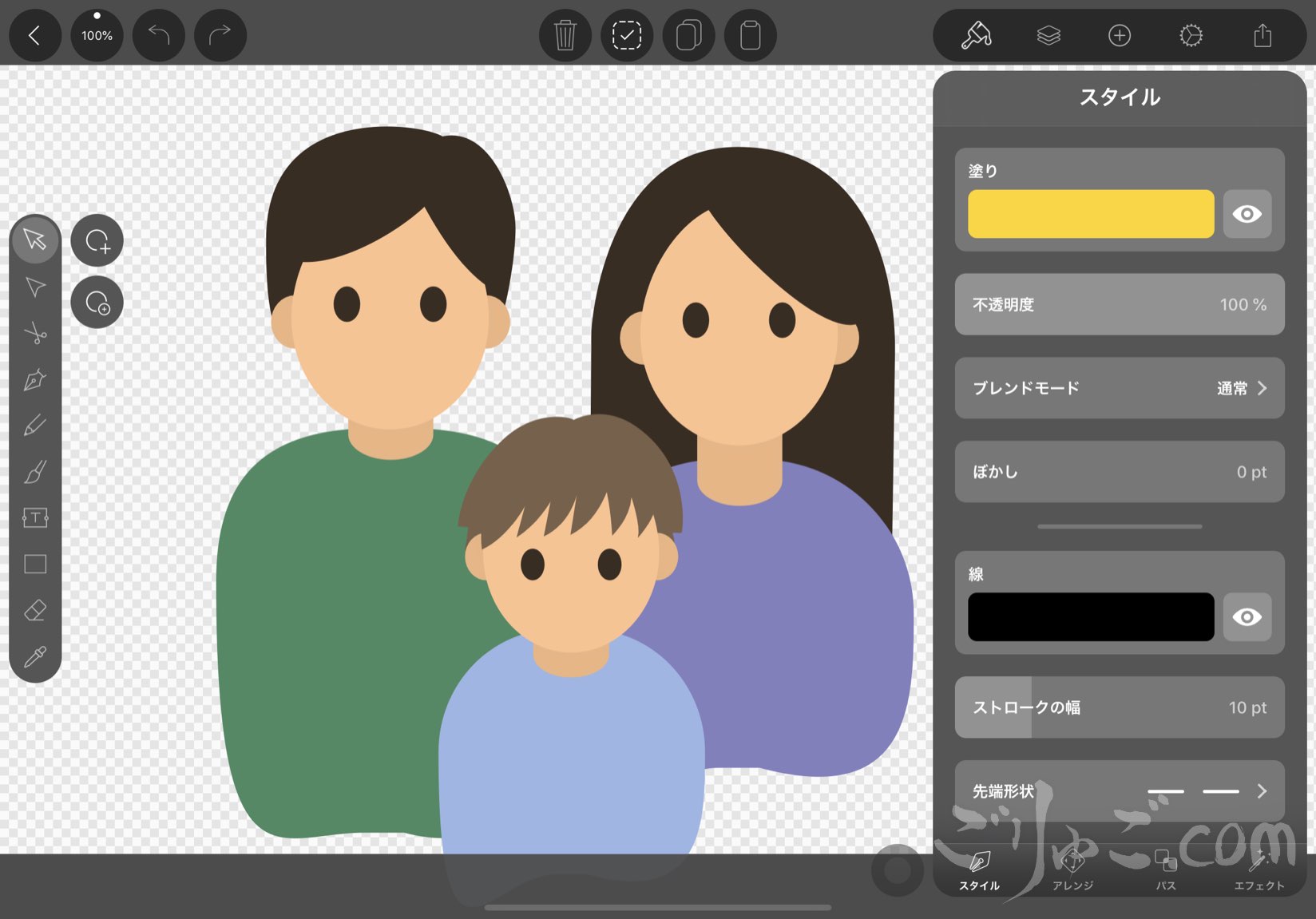Expand the 先端形状 settings

1119,791
